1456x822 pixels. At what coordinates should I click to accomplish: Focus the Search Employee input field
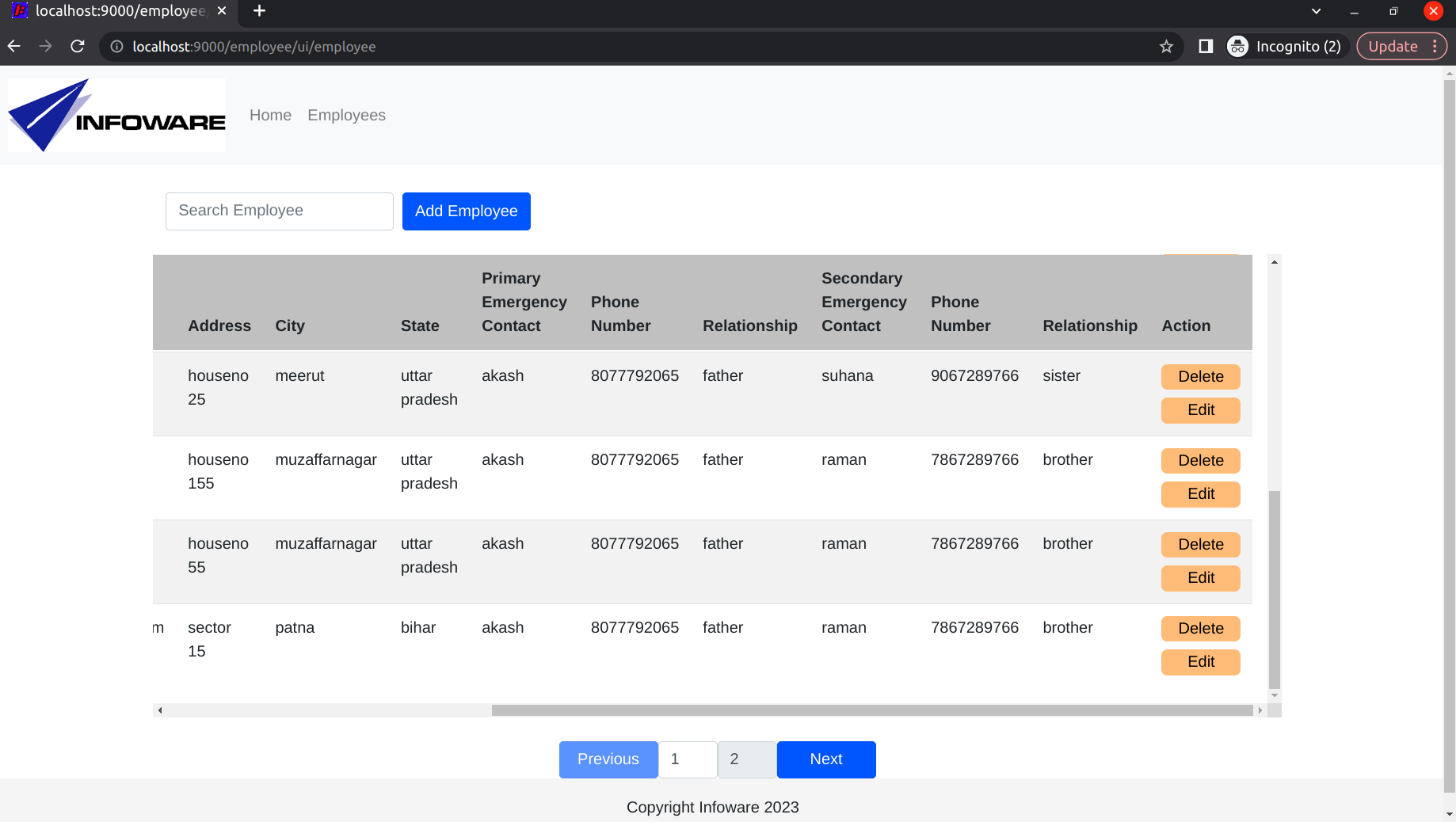coord(279,211)
